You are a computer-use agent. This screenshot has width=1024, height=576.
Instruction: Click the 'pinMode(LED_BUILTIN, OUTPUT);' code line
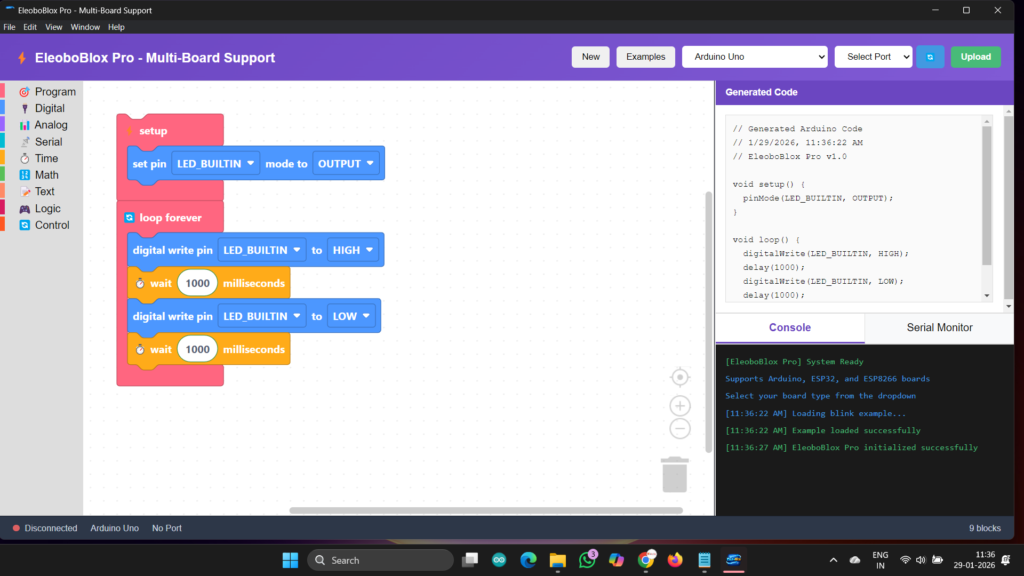(818, 198)
